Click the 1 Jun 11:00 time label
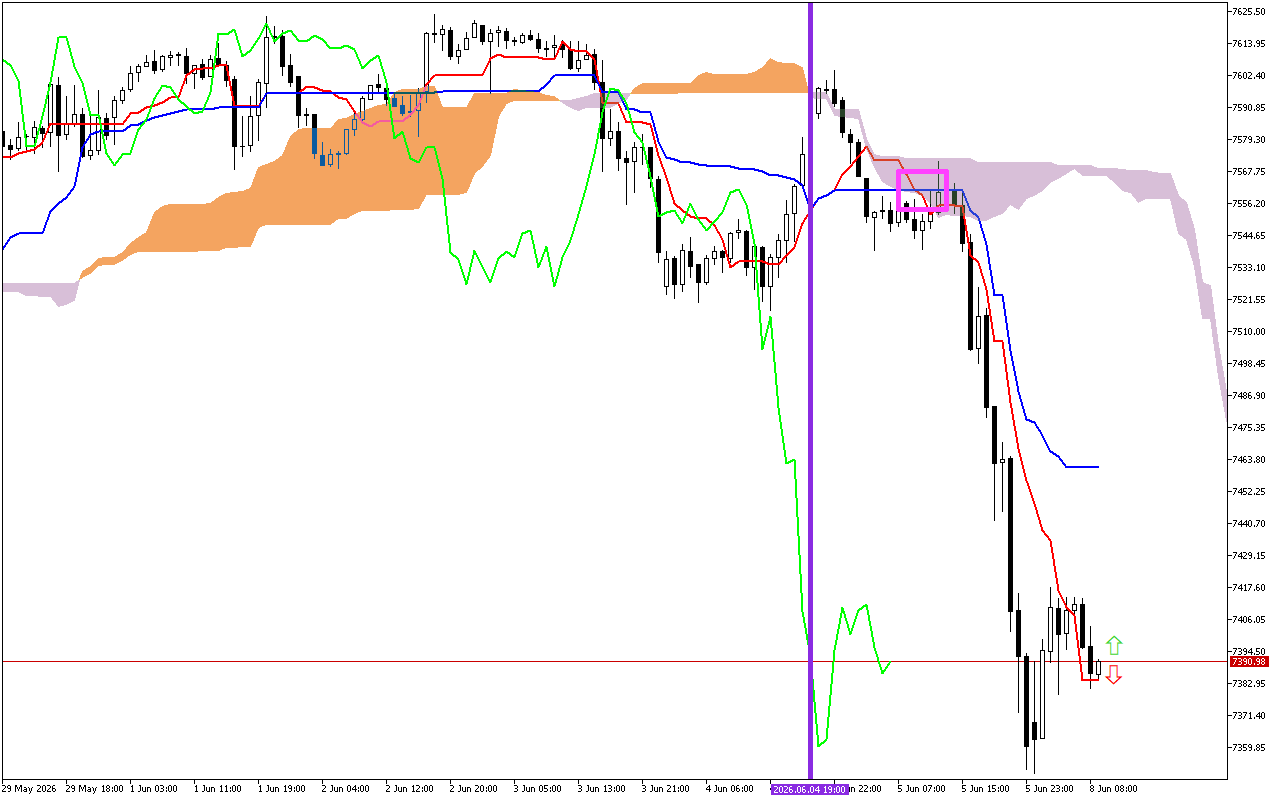 tap(220, 789)
